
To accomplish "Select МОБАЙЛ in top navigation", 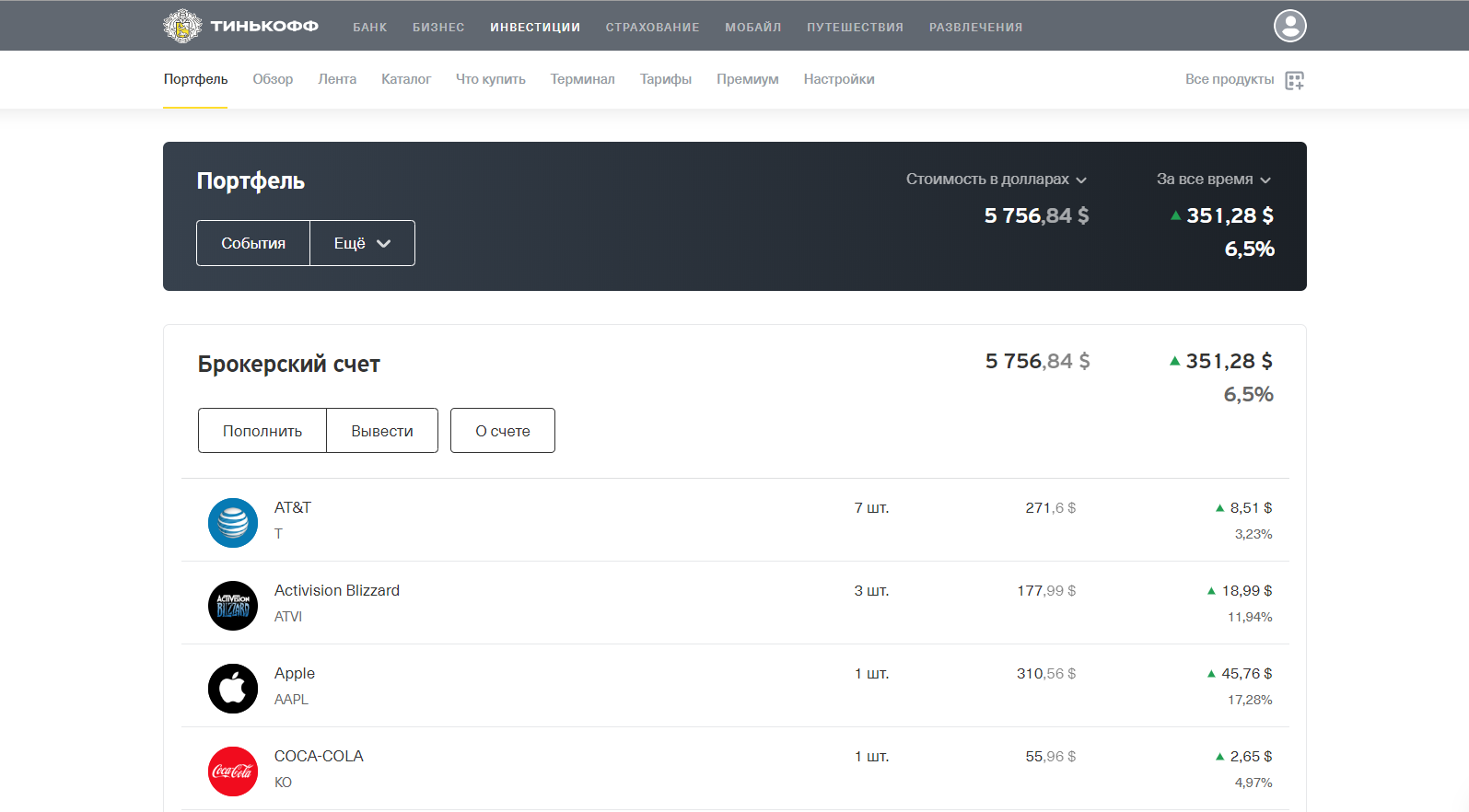I will click(x=753, y=28).
